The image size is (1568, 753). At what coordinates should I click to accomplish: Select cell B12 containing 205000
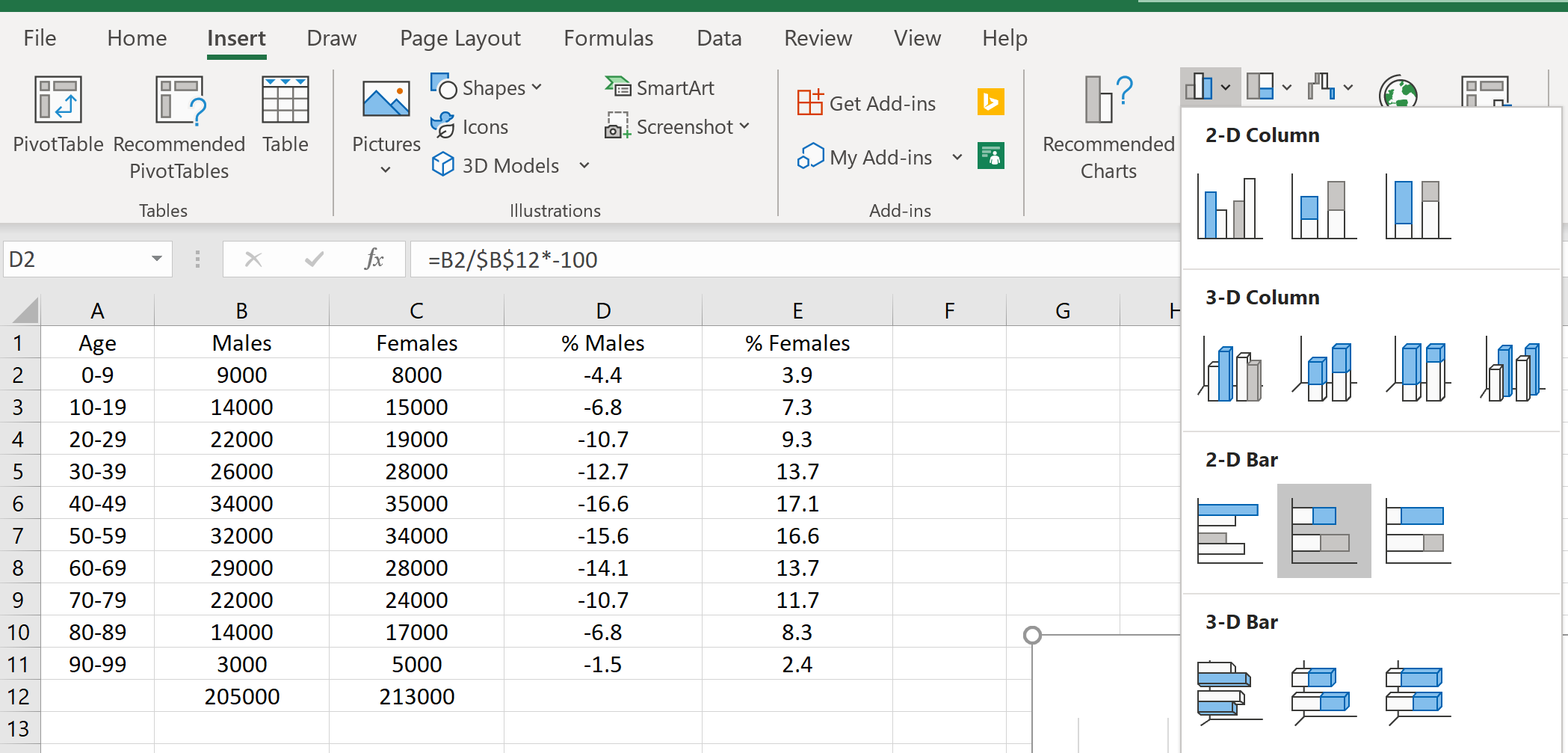click(241, 696)
